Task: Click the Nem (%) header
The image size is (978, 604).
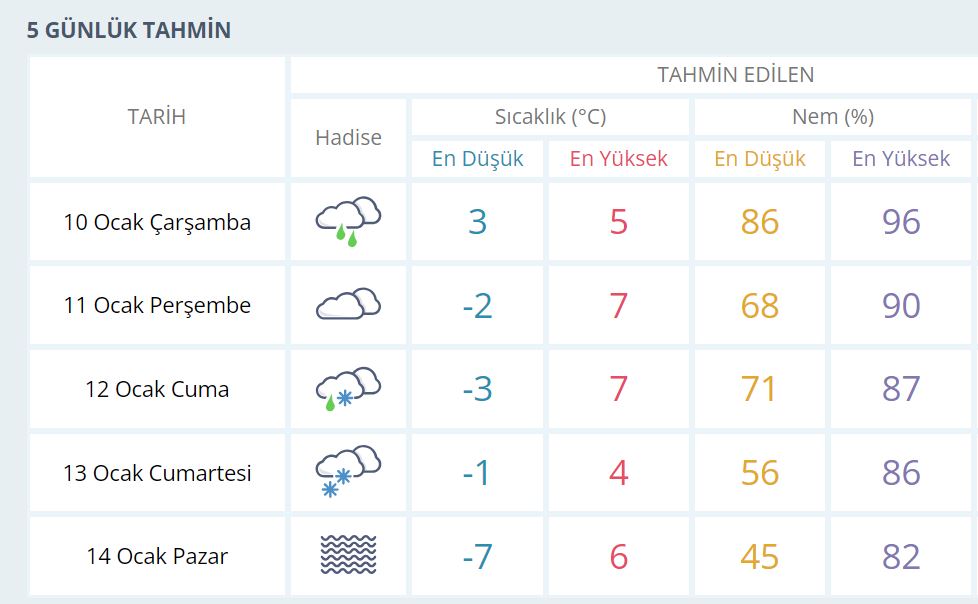Action: tap(833, 117)
